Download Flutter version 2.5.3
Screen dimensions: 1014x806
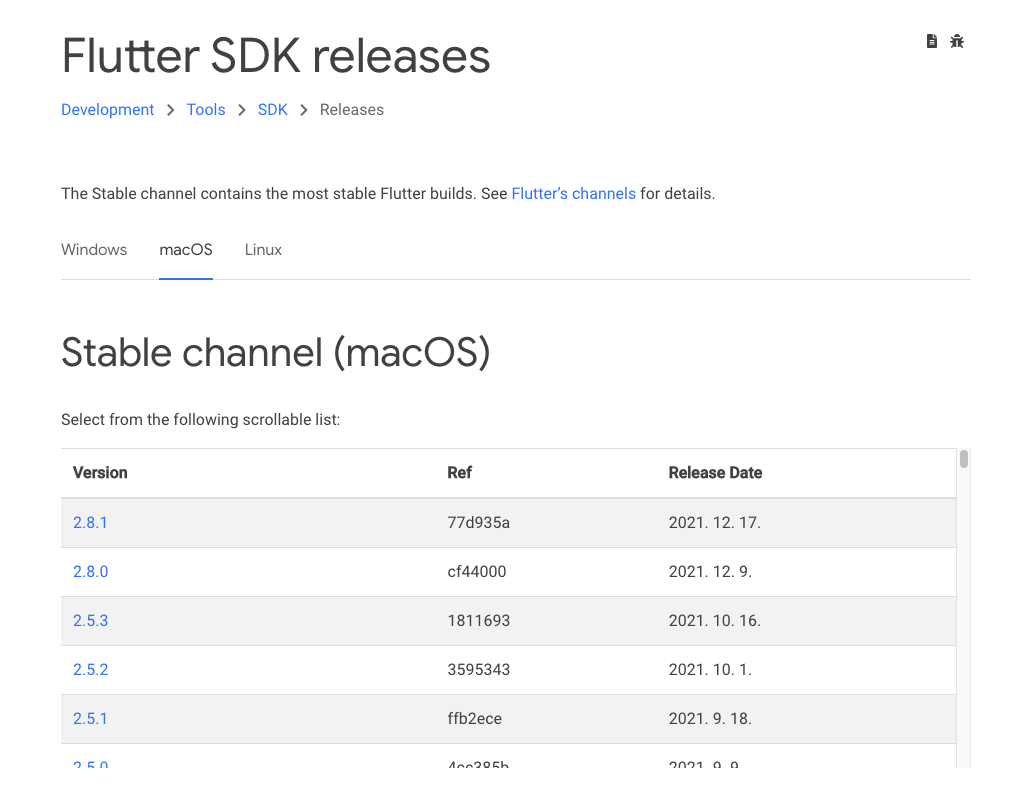[91, 621]
